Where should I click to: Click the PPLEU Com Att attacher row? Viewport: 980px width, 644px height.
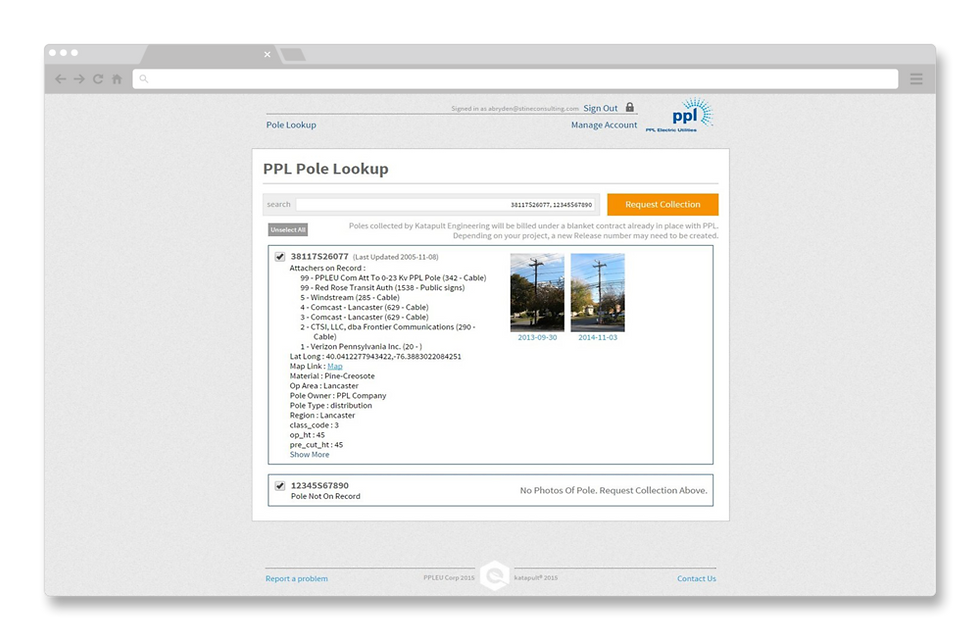392,278
